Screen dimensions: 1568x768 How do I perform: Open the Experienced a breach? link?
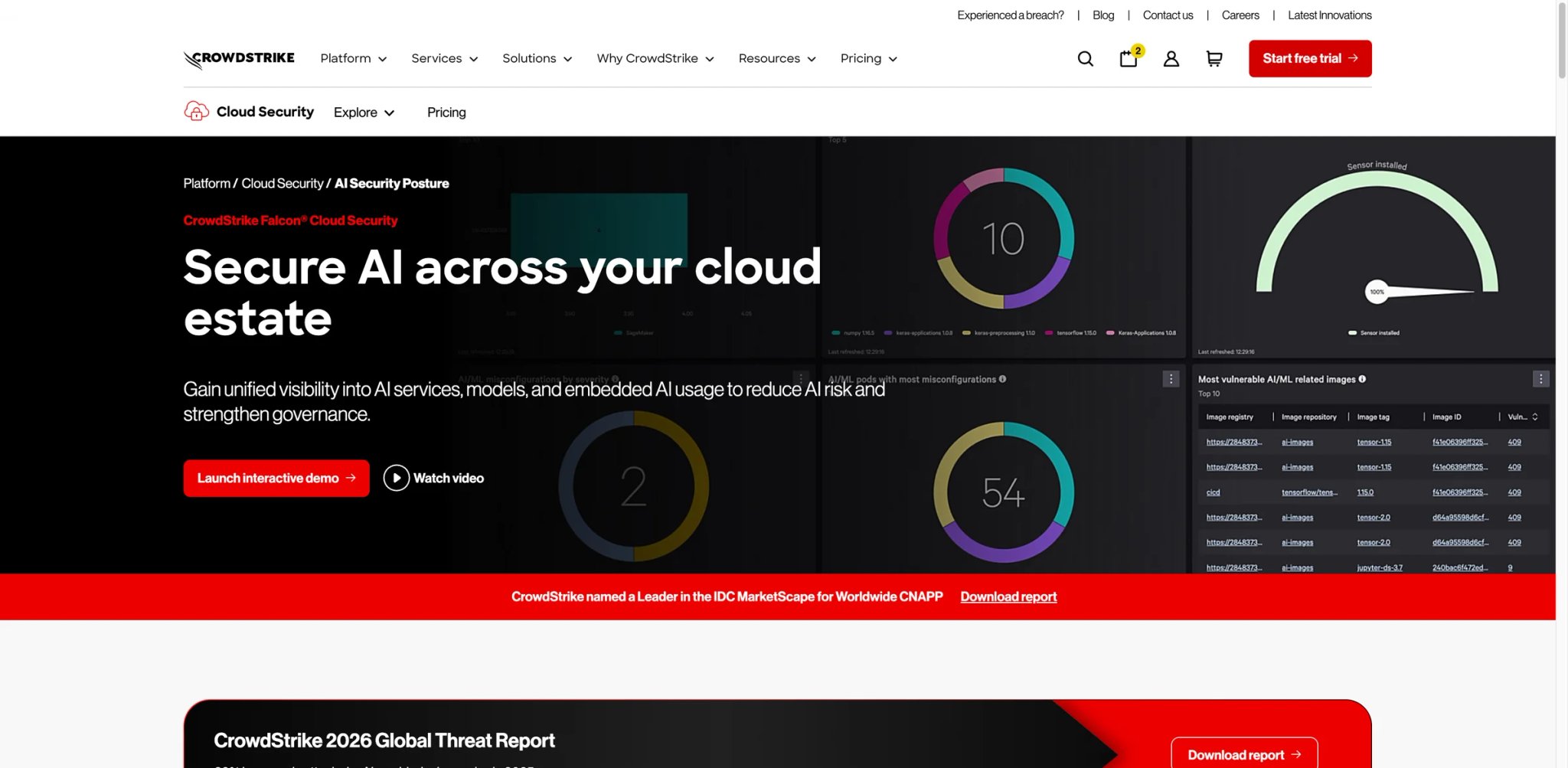tap(1011, 15)
